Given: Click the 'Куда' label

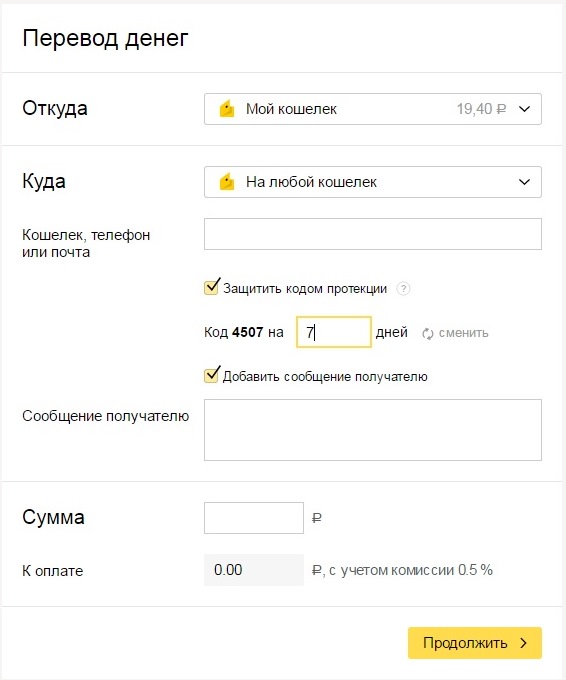Looking at the screenshot, I should tap(44, 181).
